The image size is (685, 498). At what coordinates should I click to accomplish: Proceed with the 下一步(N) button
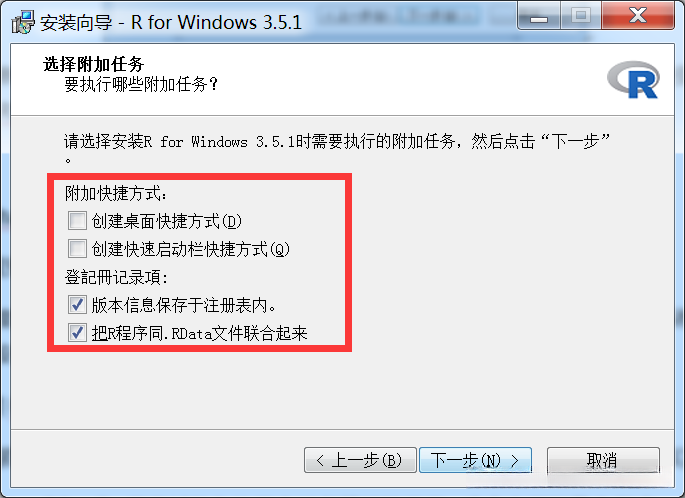pyautogui.click(x=475, y=460)
